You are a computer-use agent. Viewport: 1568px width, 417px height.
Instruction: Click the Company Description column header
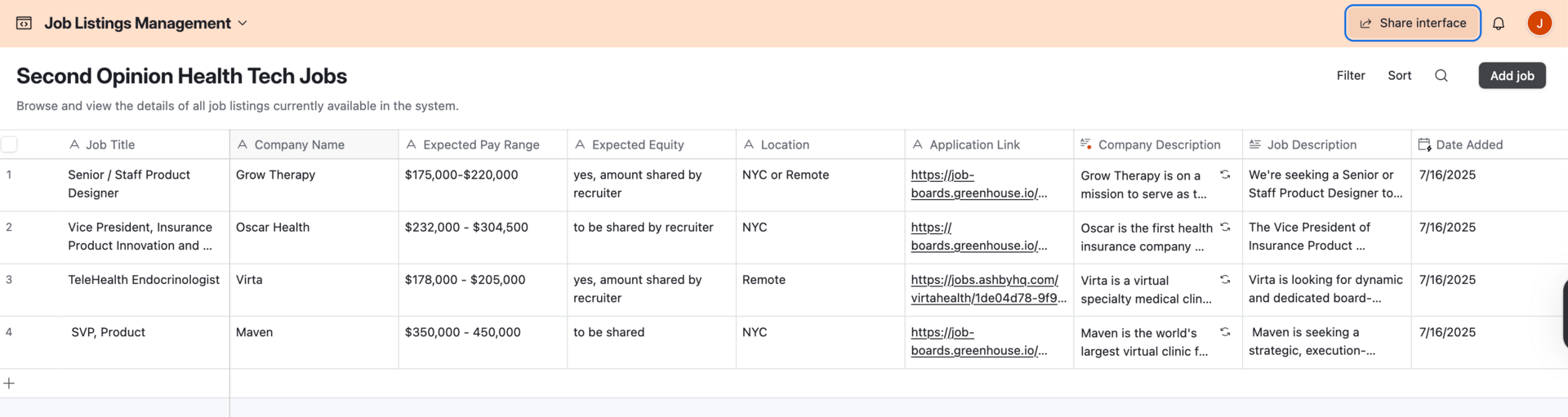coord(1158,144)
